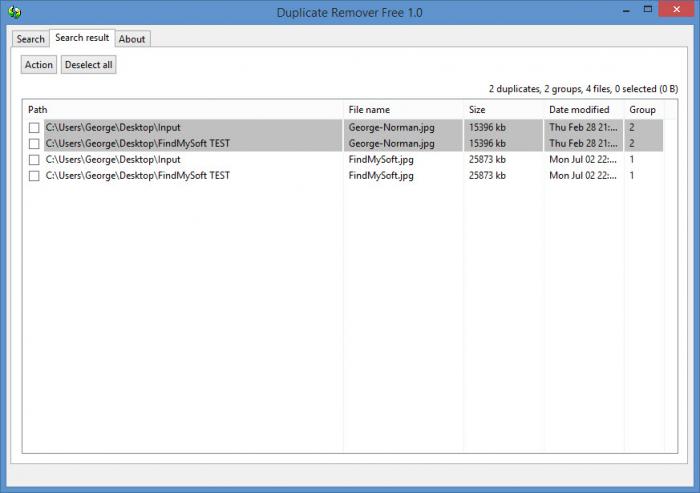Click the Duplicate Remover app icon in title bar

click(14, 12)
